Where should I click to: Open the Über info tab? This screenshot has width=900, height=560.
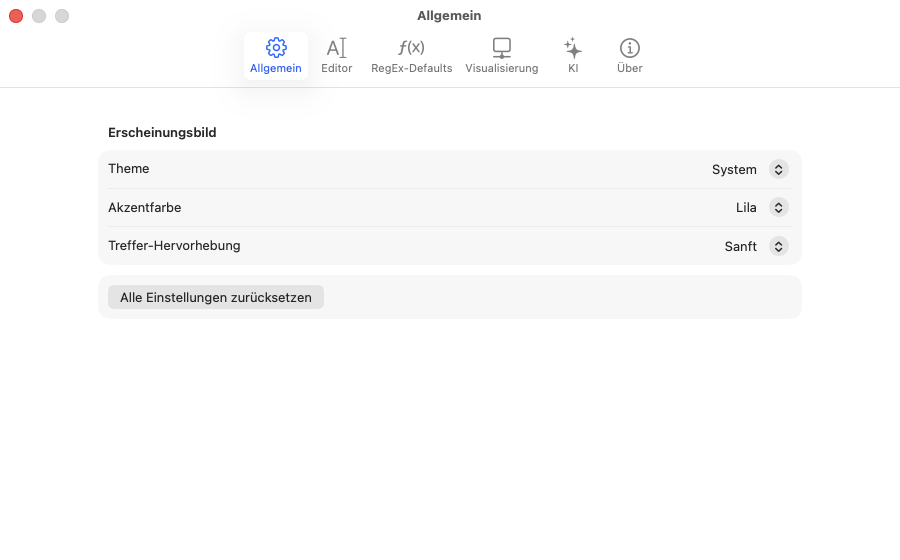coord(630,56)
